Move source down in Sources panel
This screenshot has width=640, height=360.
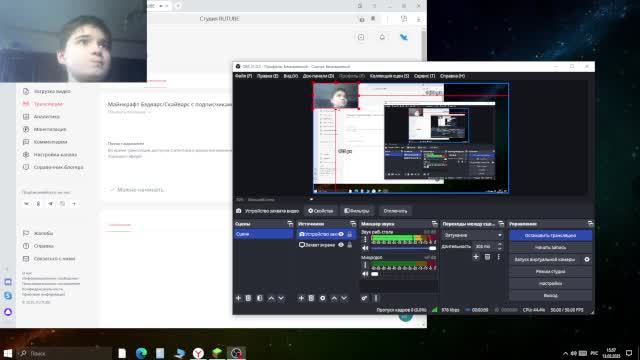[x=344, y=298]
